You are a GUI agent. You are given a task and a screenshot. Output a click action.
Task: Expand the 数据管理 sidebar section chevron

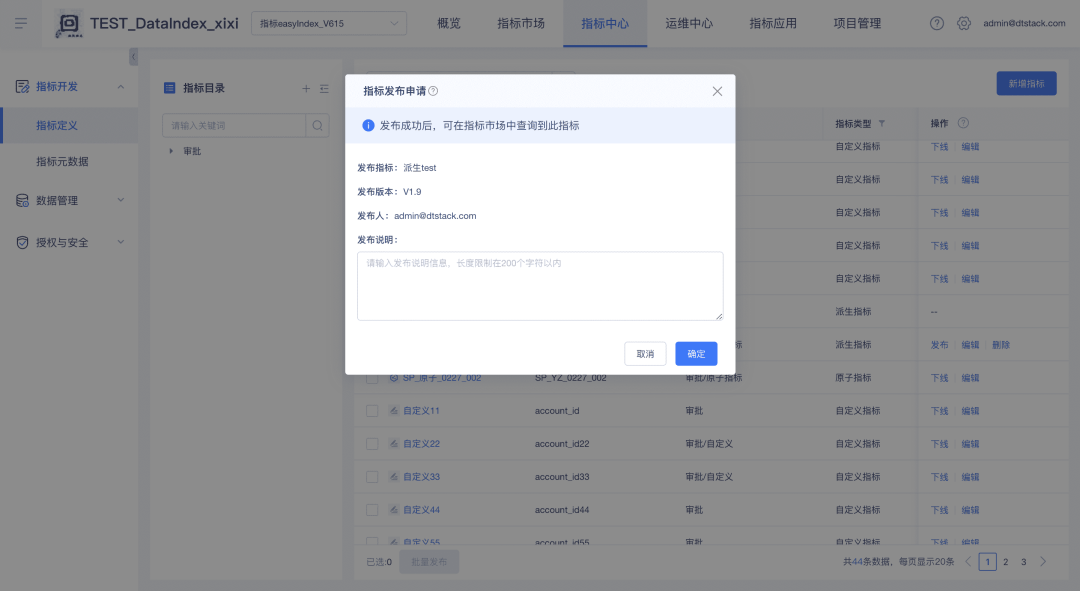tap(121, 200)
